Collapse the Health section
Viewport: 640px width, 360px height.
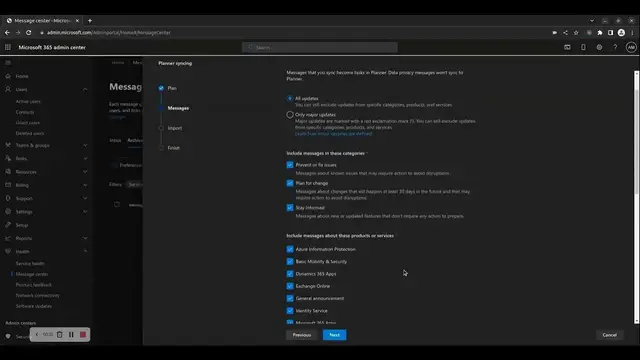click(85, 251)
